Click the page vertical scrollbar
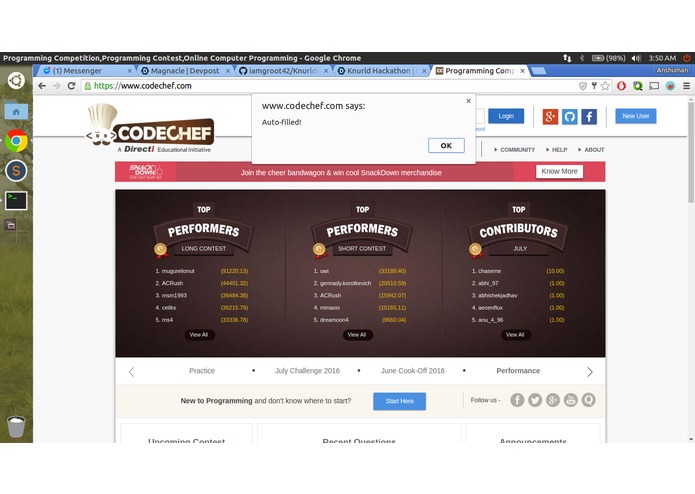Viewport: 695px width, 494px height. coord(691,153)
